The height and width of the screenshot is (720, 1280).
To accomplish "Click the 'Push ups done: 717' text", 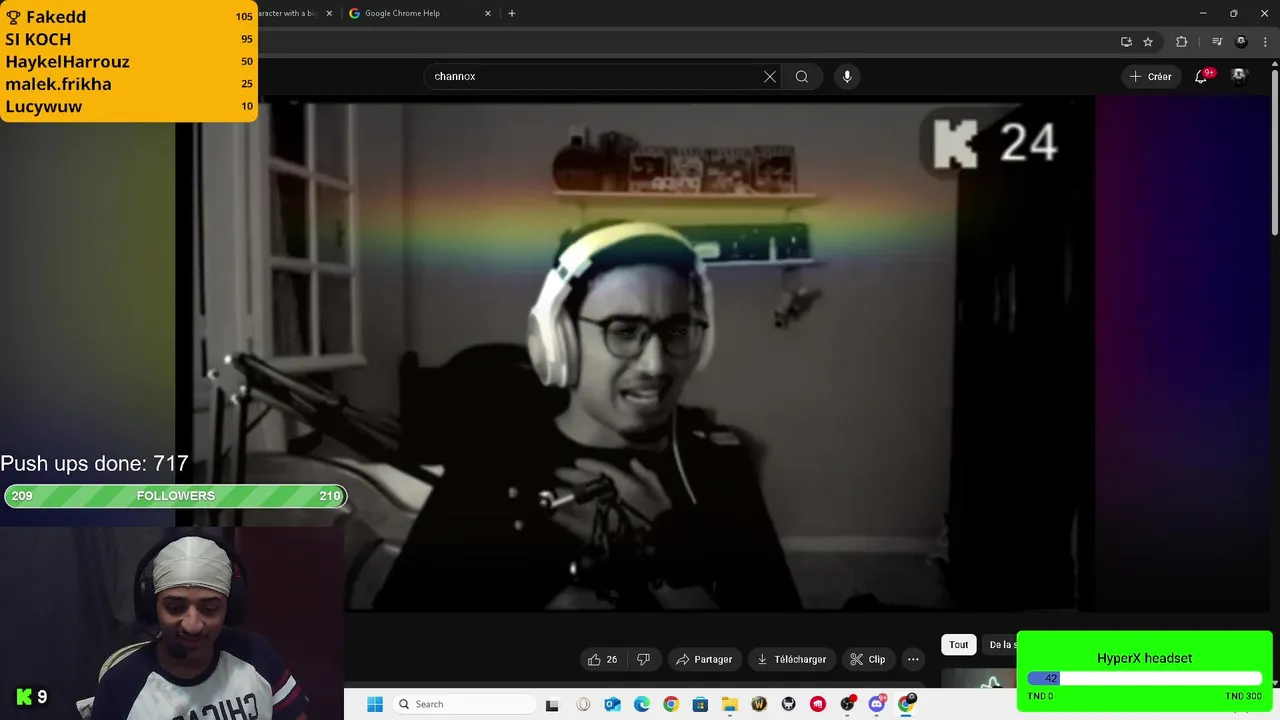I will tap(94, 463).
